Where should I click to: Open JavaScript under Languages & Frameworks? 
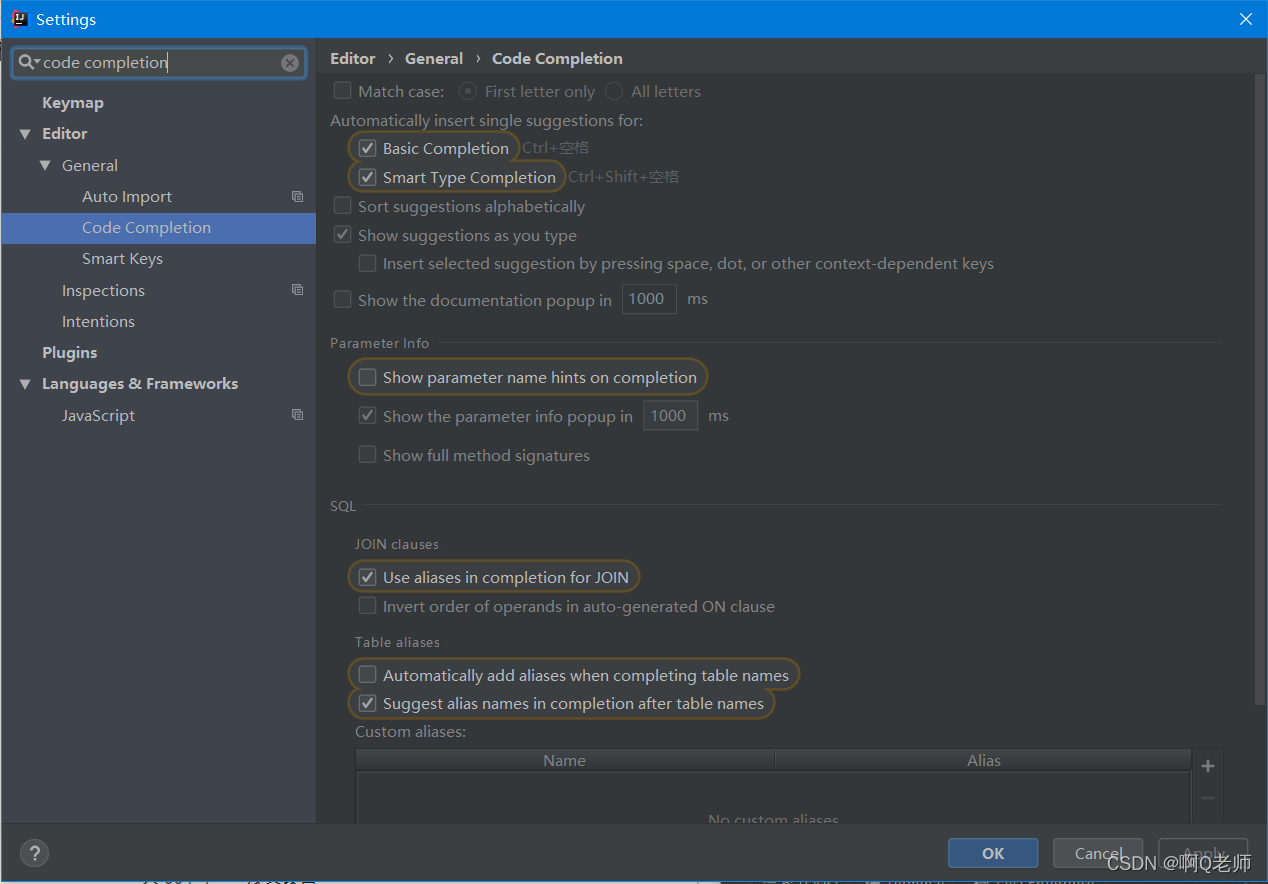point(98,416)
